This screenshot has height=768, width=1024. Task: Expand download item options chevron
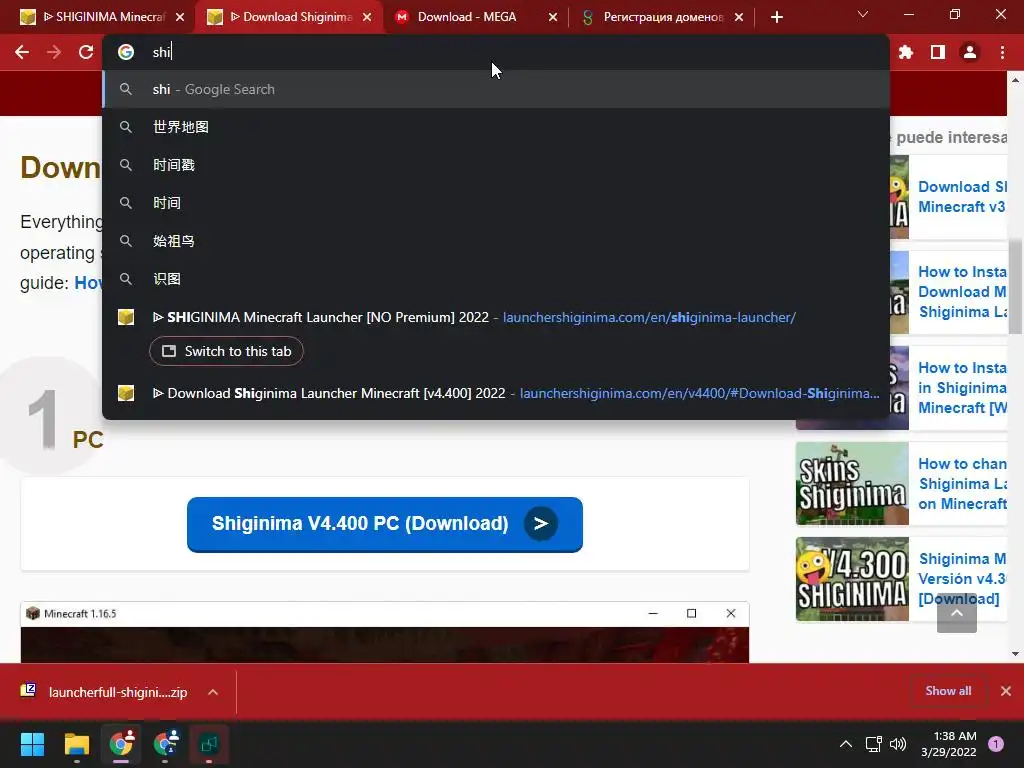click(x=213, y=692)
